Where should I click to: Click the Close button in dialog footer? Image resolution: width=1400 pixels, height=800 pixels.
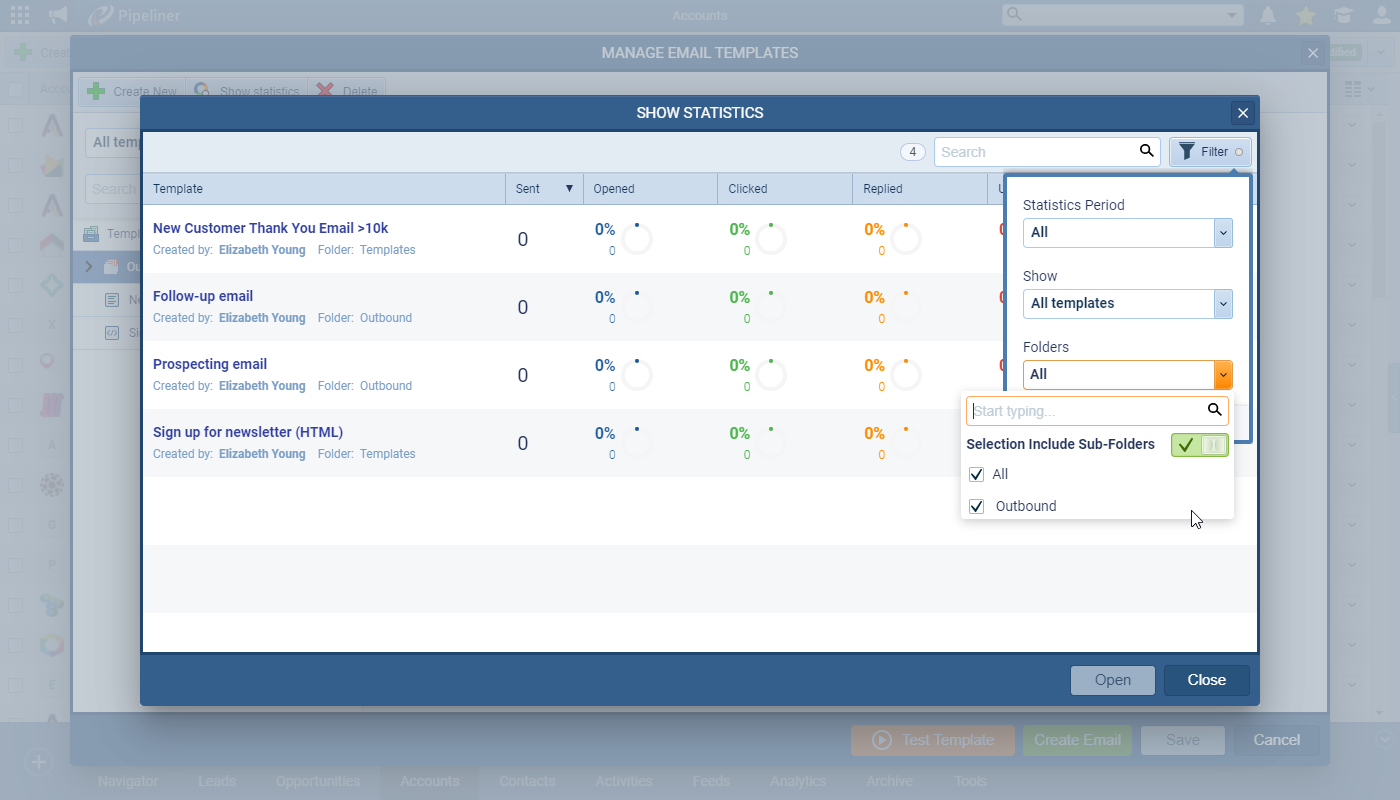tap(1206, 680)
